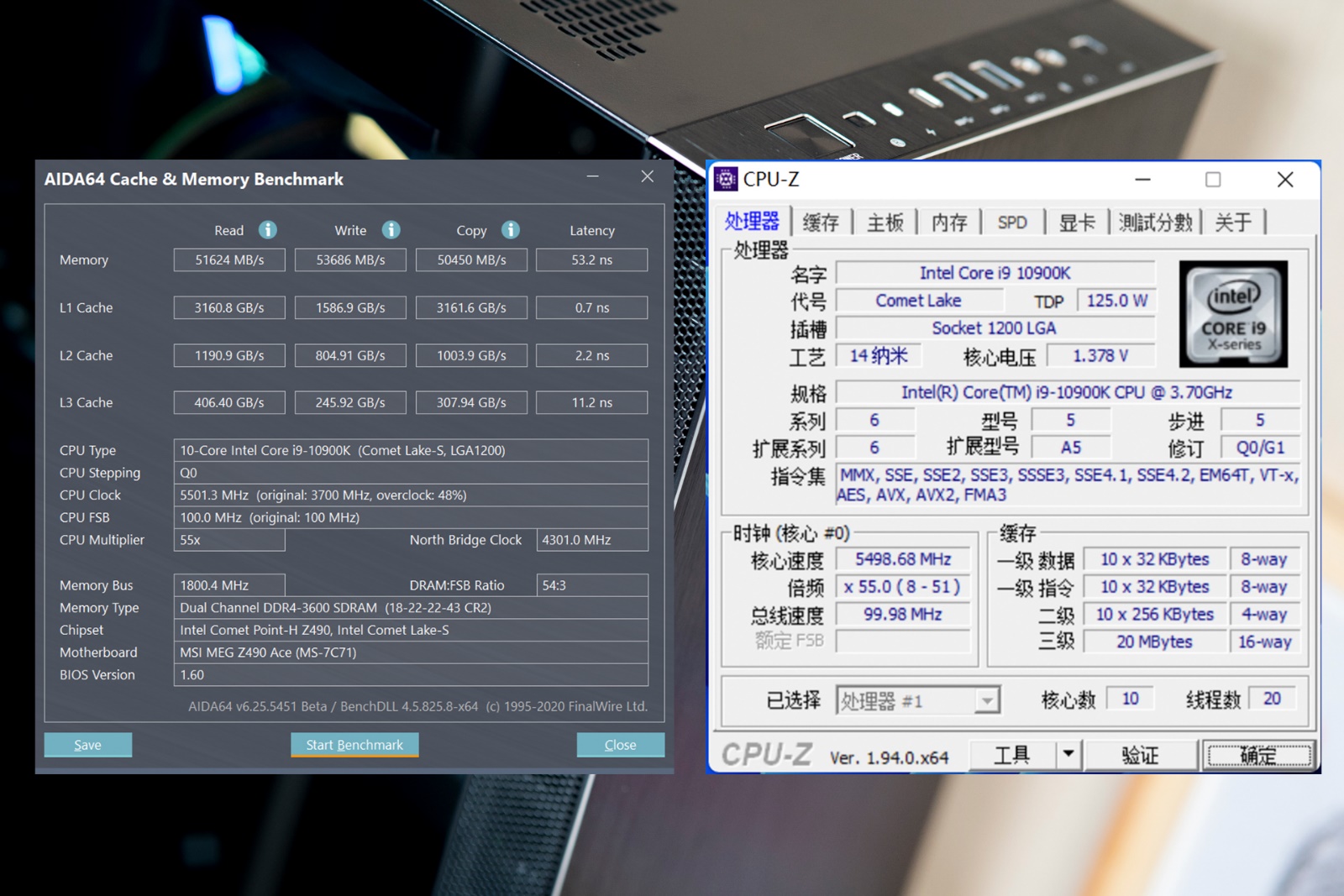
Task: Select the Memory Read 51624 MB/s value
Action: 229,259
